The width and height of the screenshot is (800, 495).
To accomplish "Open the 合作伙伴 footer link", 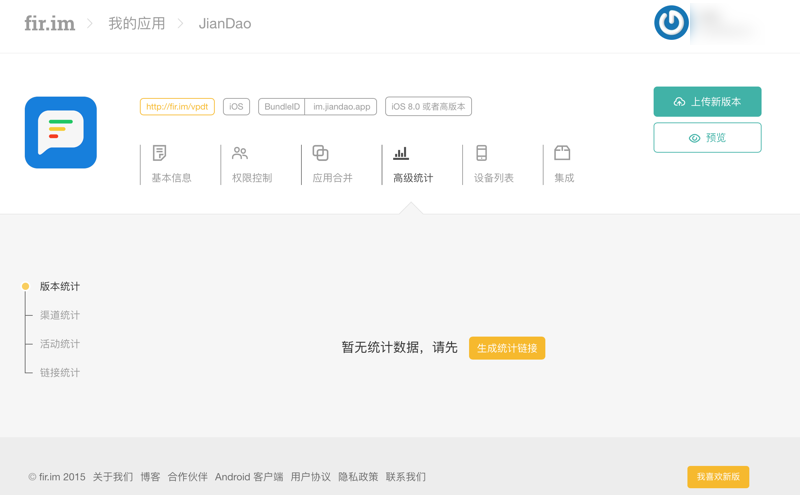I will pyautogui.click(x=188, y=477).
